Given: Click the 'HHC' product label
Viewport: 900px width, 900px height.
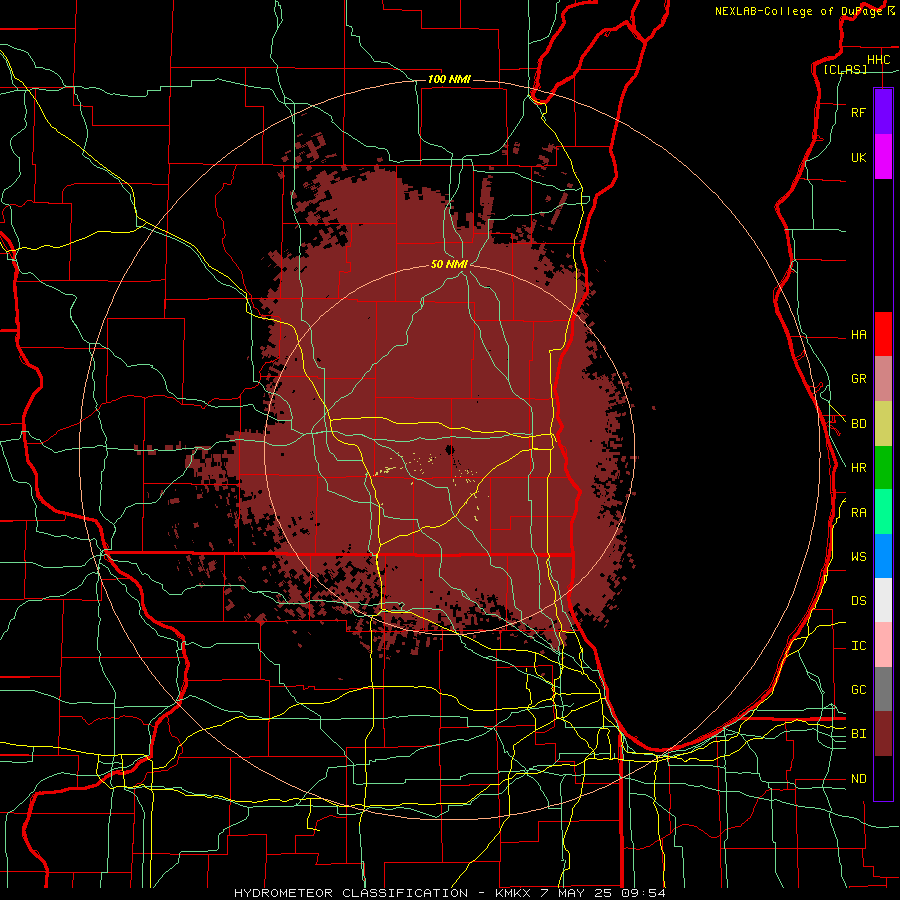Looking at the screenshot, I should coord(878,60).
